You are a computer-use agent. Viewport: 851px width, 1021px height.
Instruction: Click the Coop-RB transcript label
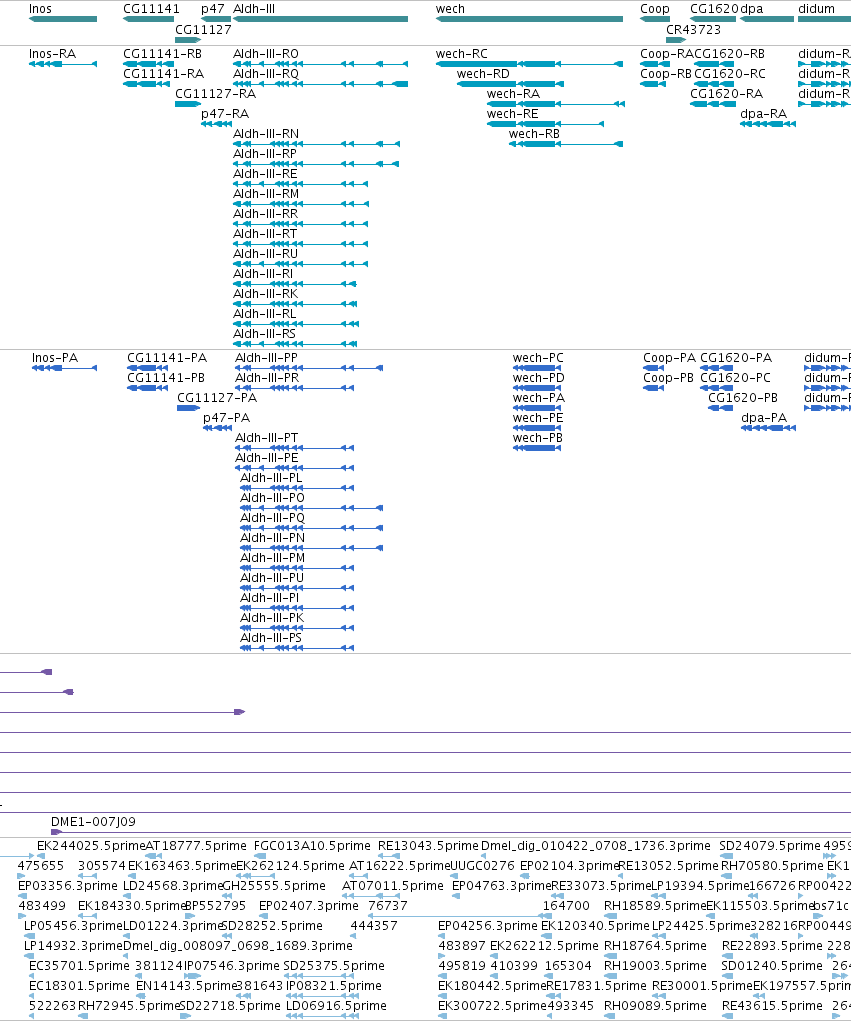point(665,74)
